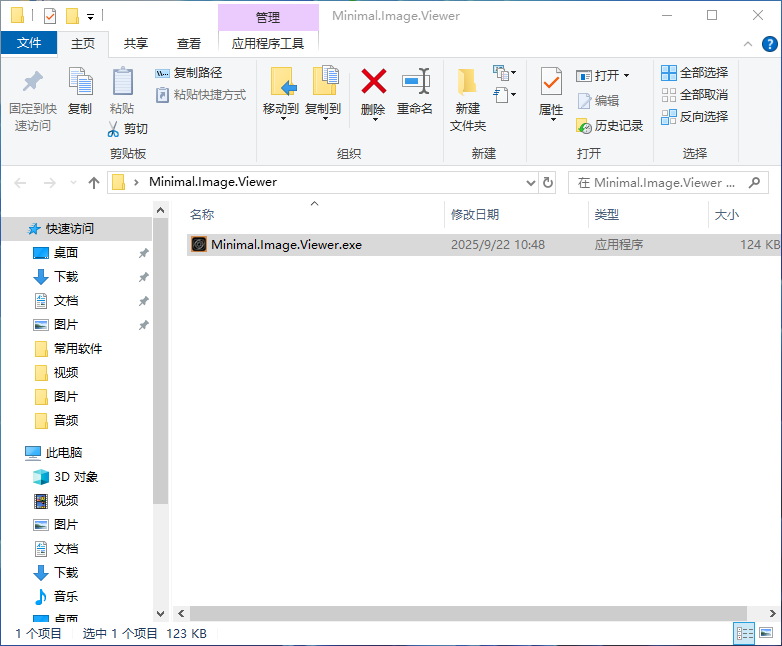The height and width of the screenshot is (646, 782).
Task: Switch to Share (共享) tab
Action: point(136,43)
